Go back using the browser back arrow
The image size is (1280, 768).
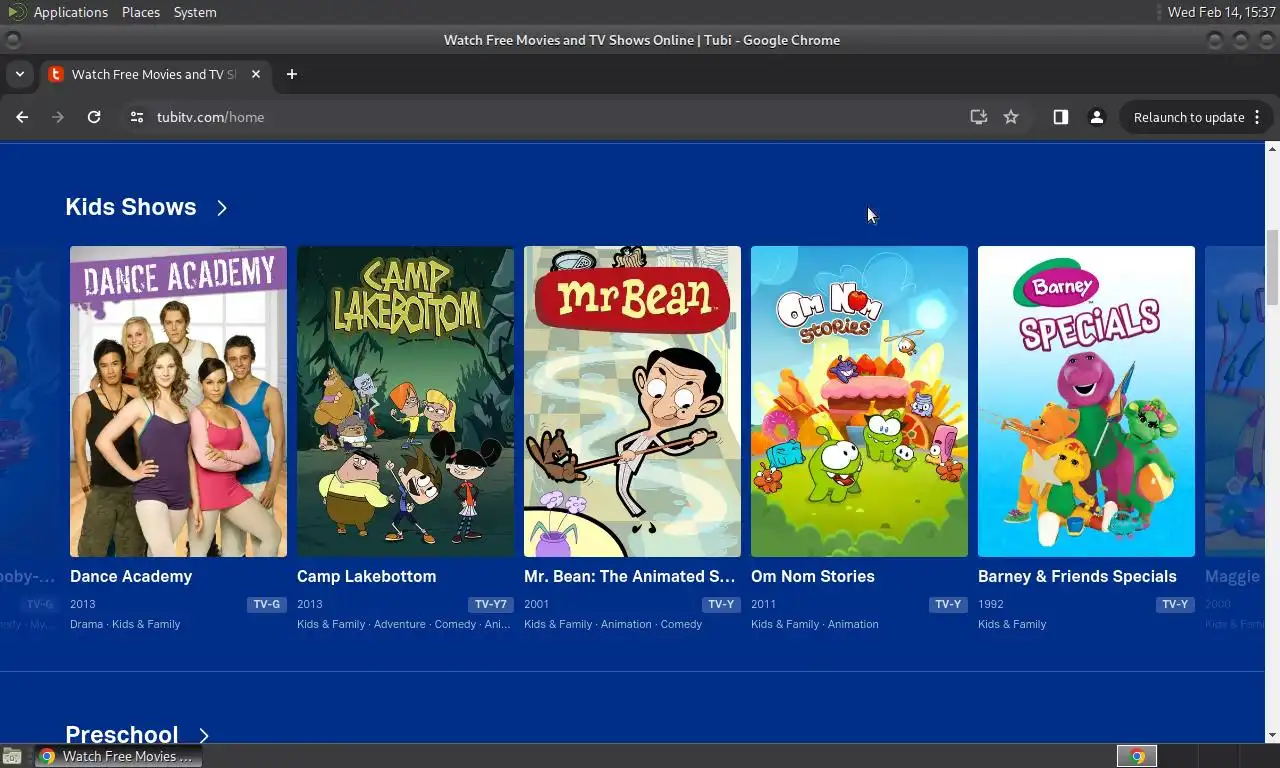22,117
